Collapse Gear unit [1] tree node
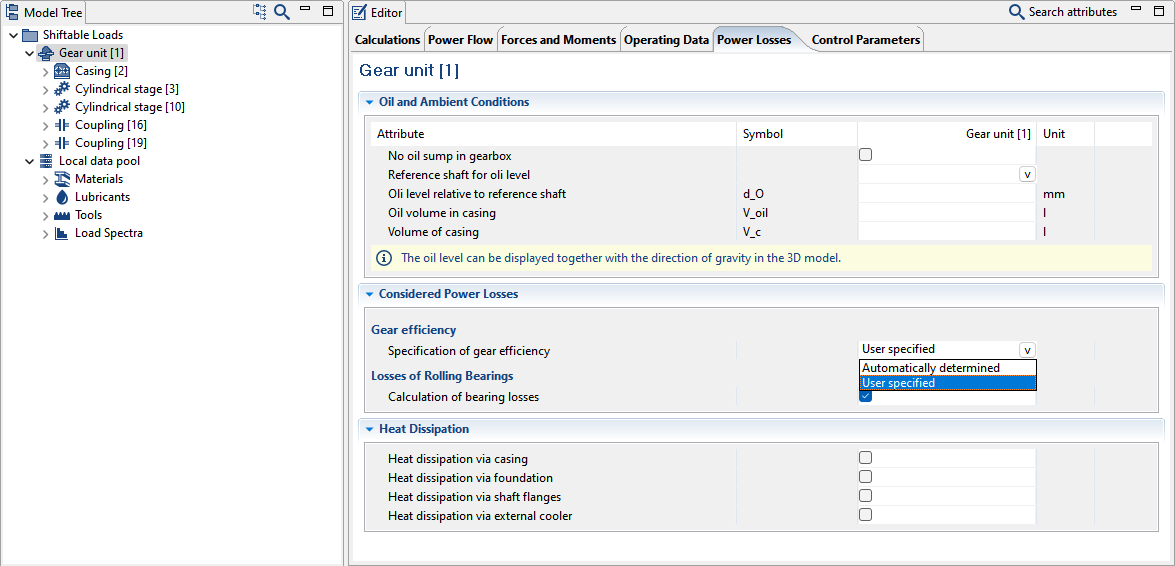The image size is (1175, 566). pos(29,53)
